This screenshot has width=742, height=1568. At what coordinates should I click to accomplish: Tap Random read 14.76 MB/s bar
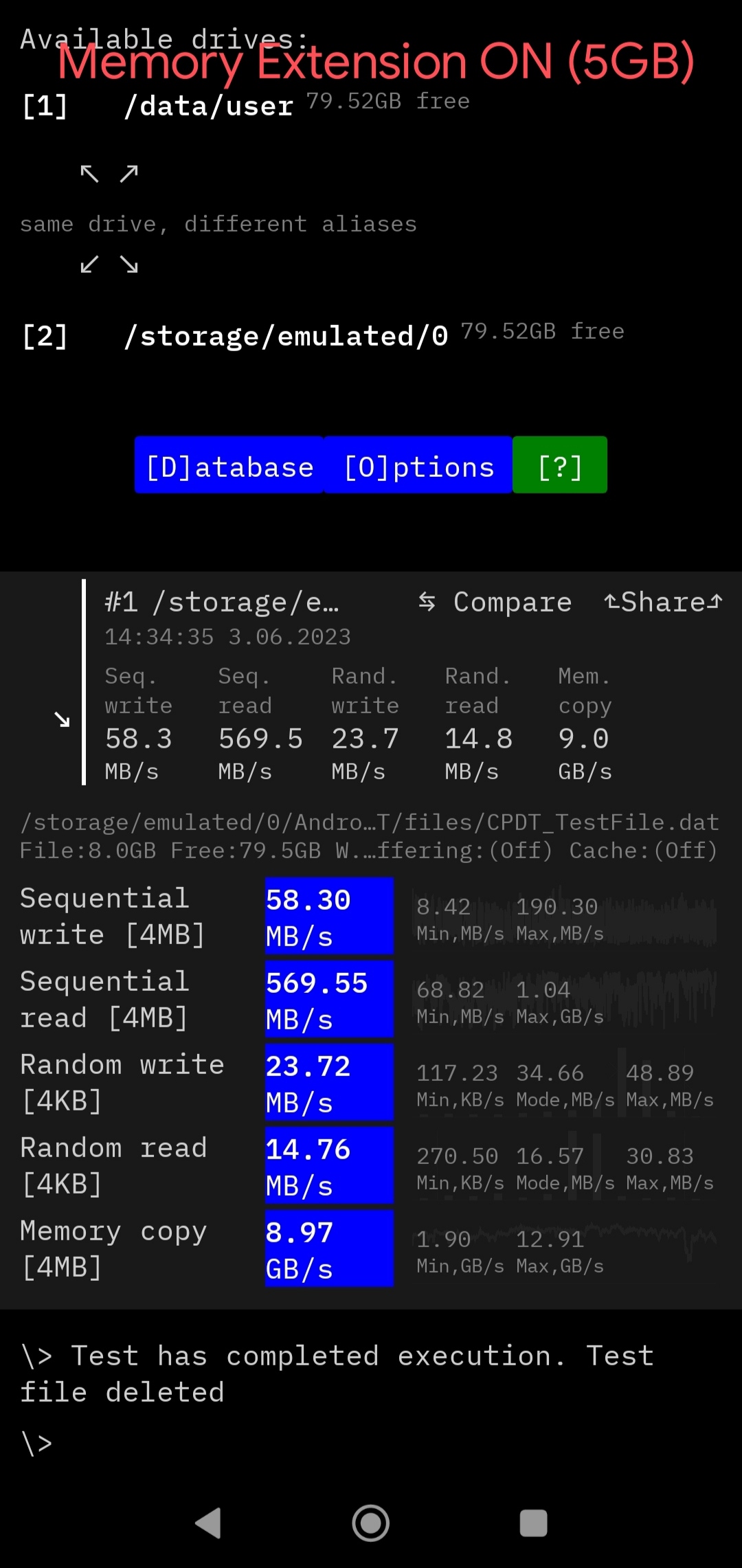[x=330, y=1165]
